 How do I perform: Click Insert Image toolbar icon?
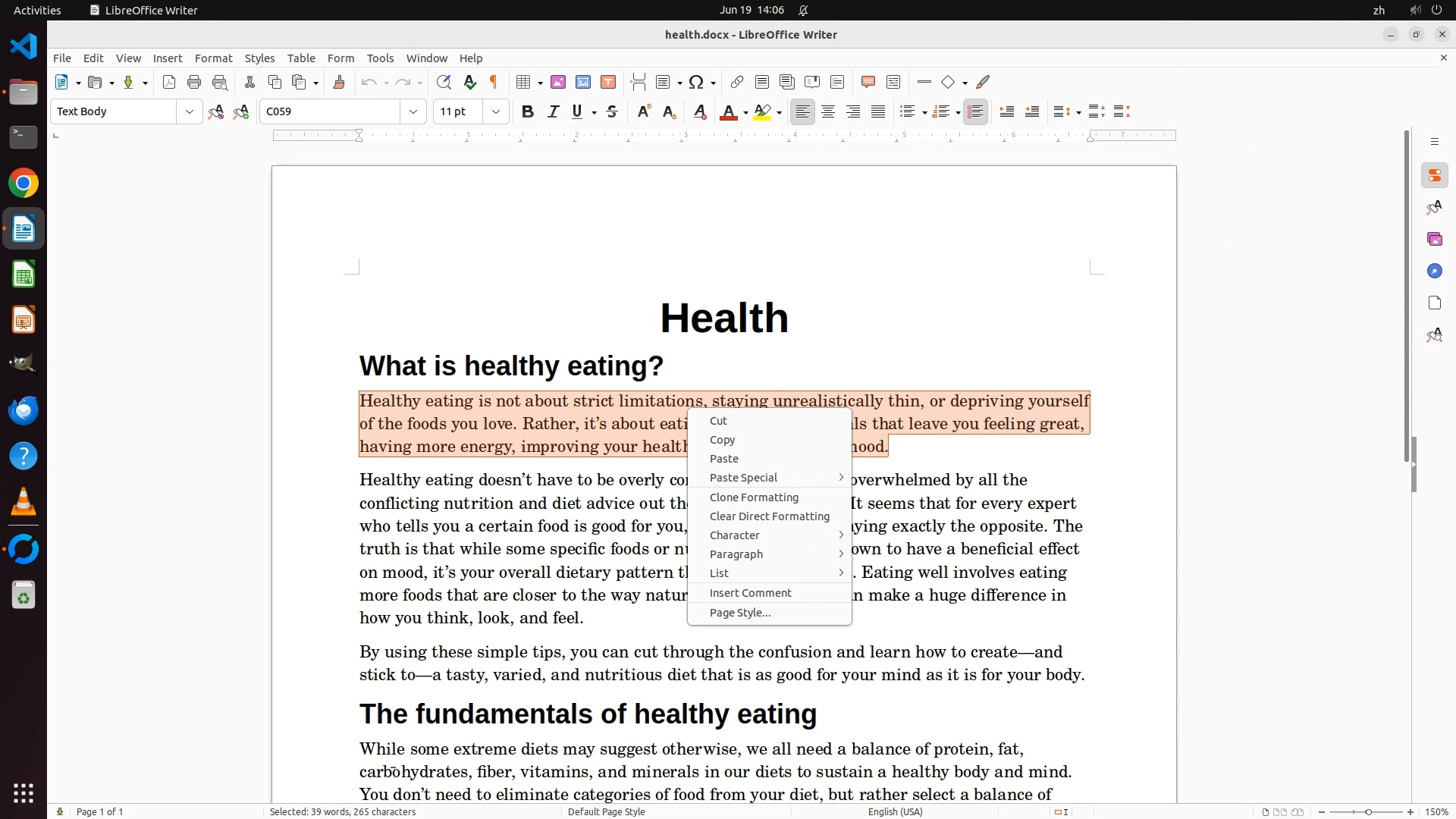tap(558, 82)
